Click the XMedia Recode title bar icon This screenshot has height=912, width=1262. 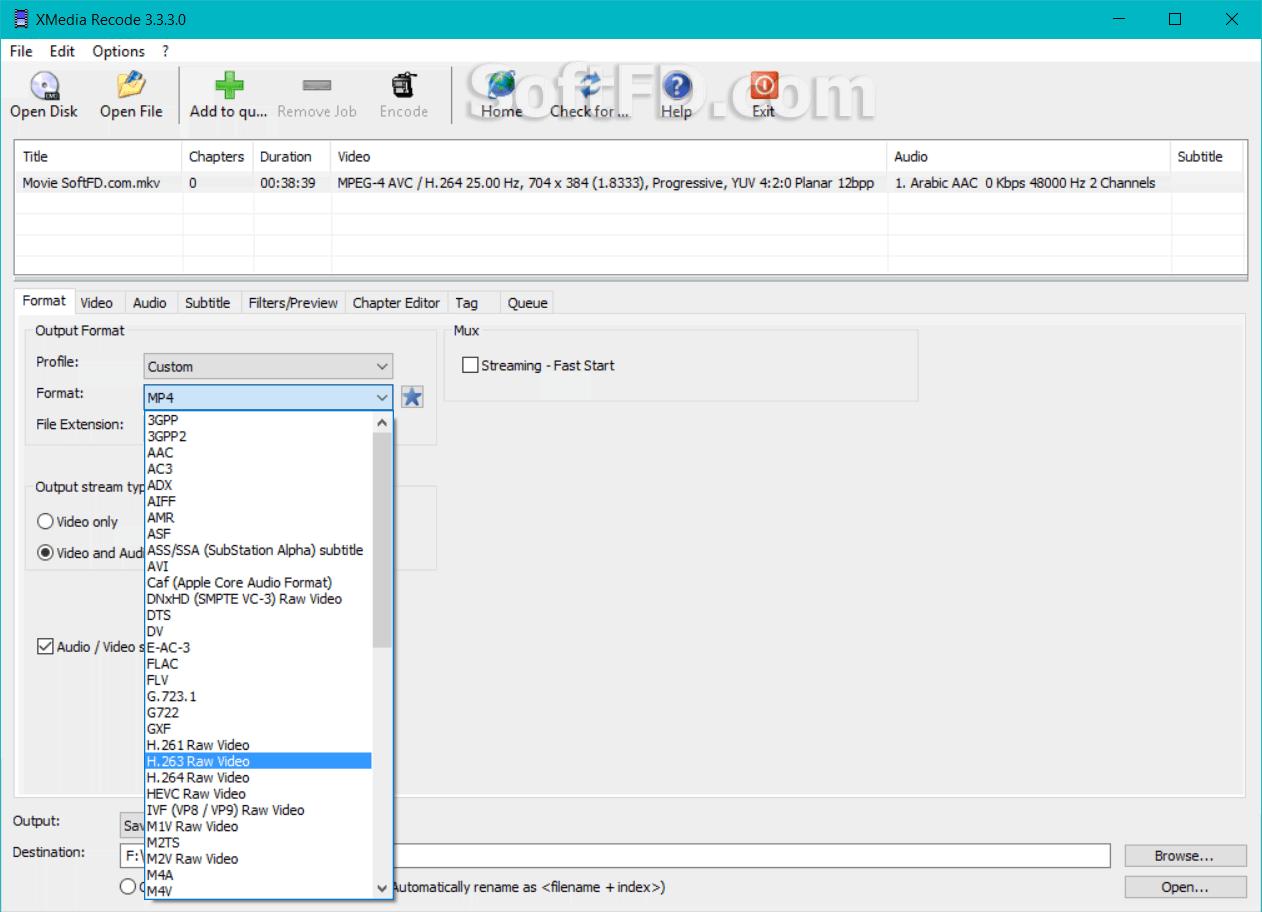pyautogui.click(x=20, y=19)
